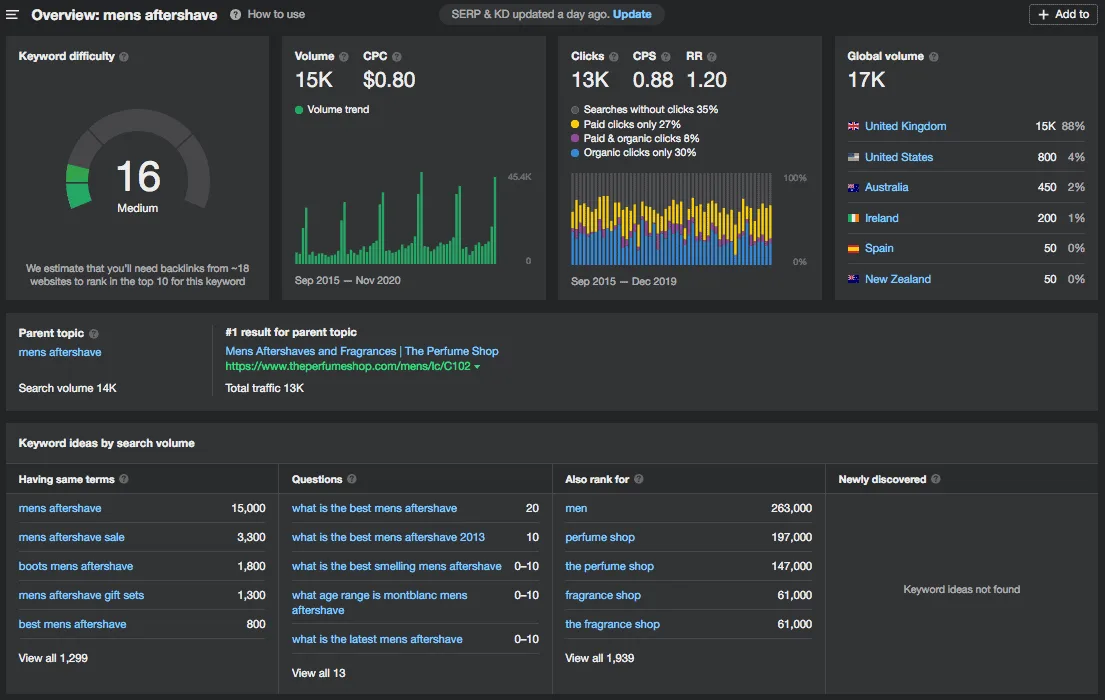Open the How to use link
1105x700 pixels.
[276, 14]
